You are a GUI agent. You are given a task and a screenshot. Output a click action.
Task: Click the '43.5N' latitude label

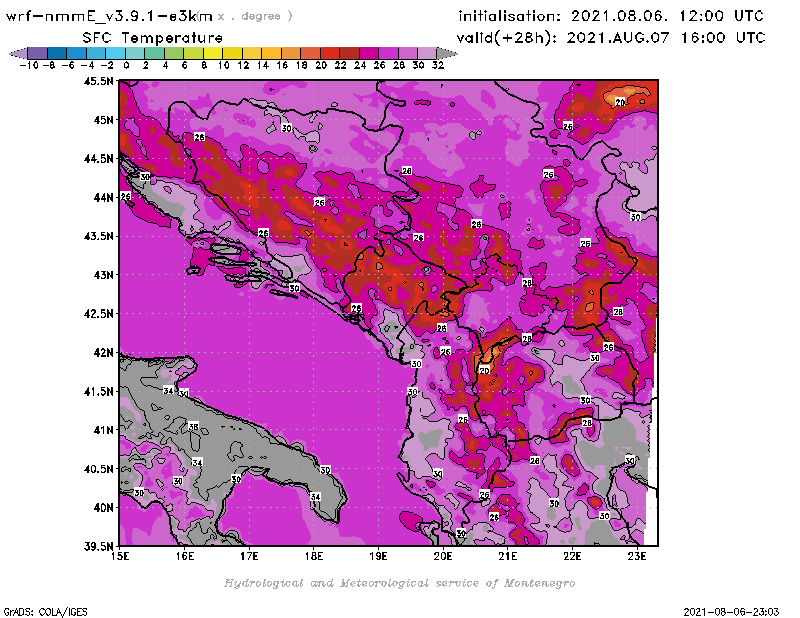point(98,236)
